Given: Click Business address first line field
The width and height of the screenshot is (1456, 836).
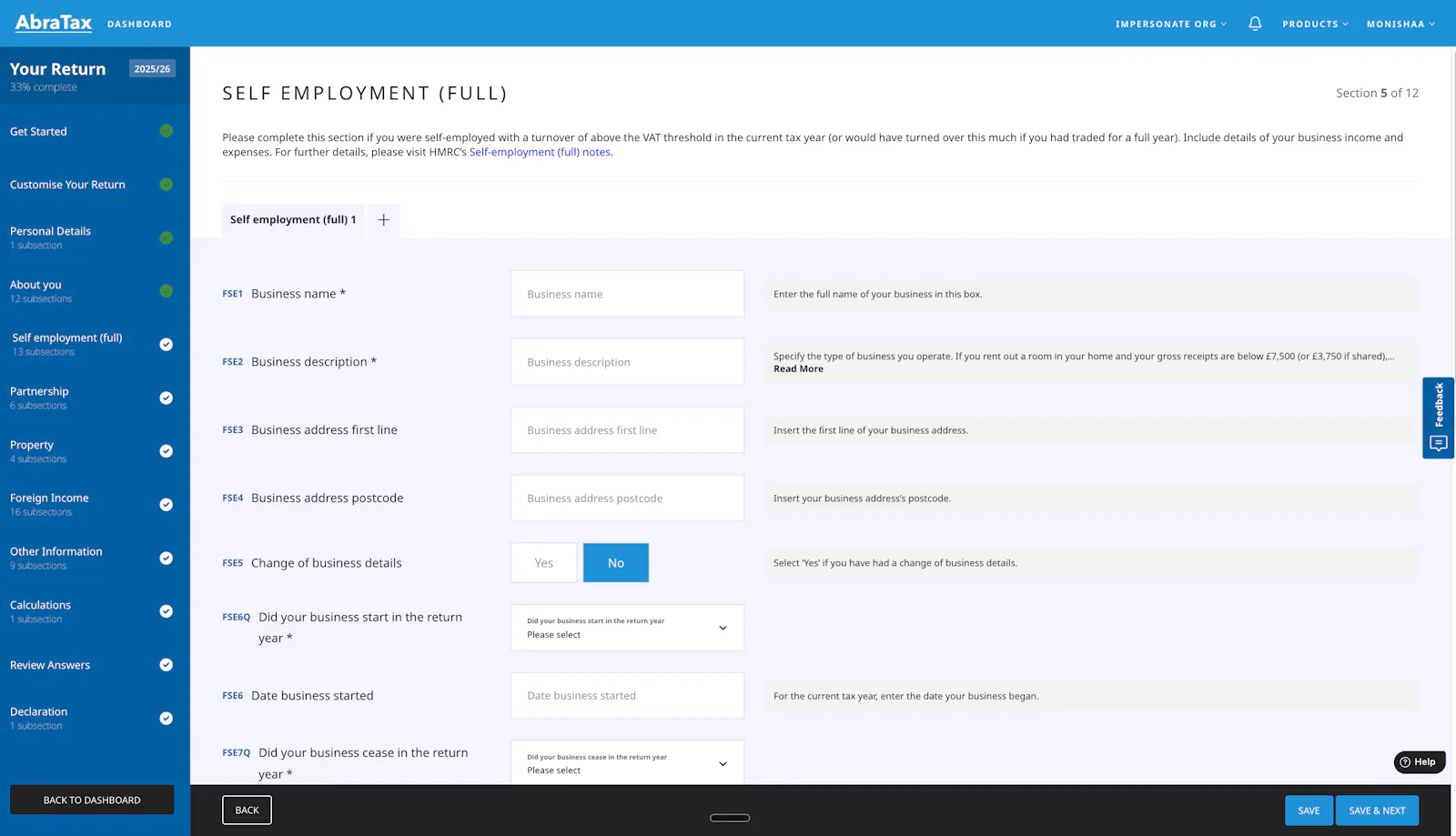Looking at the screenshot, I should tap(627, 430).
